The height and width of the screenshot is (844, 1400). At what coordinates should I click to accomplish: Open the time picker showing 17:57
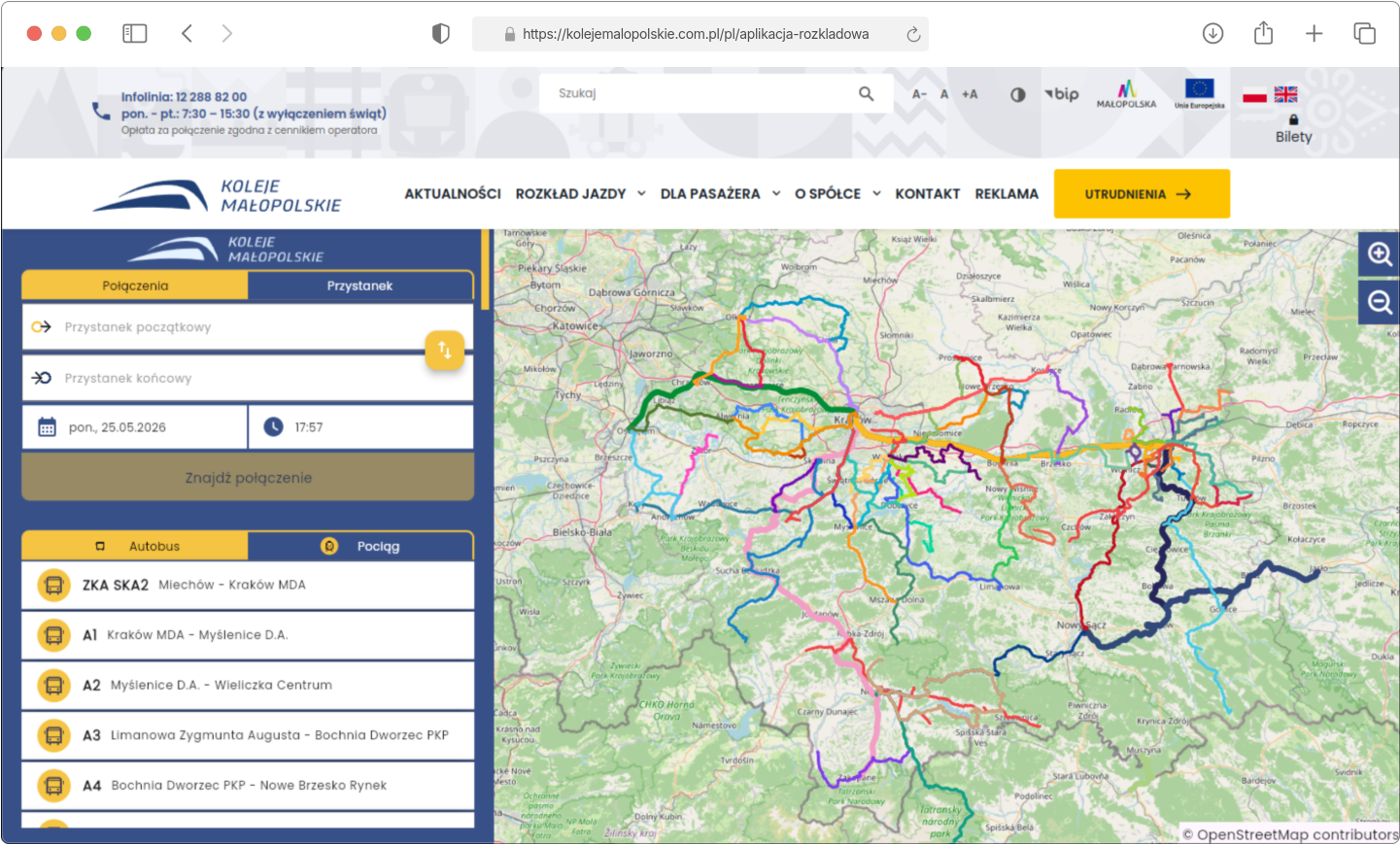[x=361, y=427]
